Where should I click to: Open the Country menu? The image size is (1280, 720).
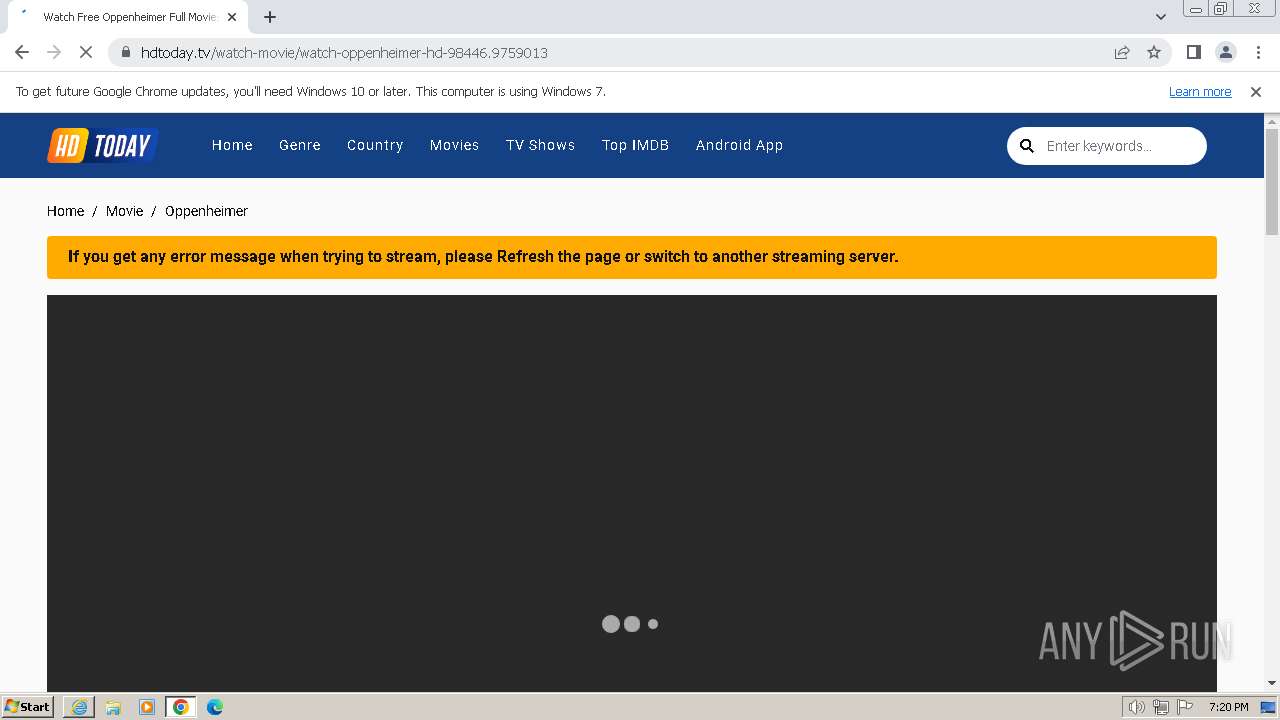click(x=375, y=145)
